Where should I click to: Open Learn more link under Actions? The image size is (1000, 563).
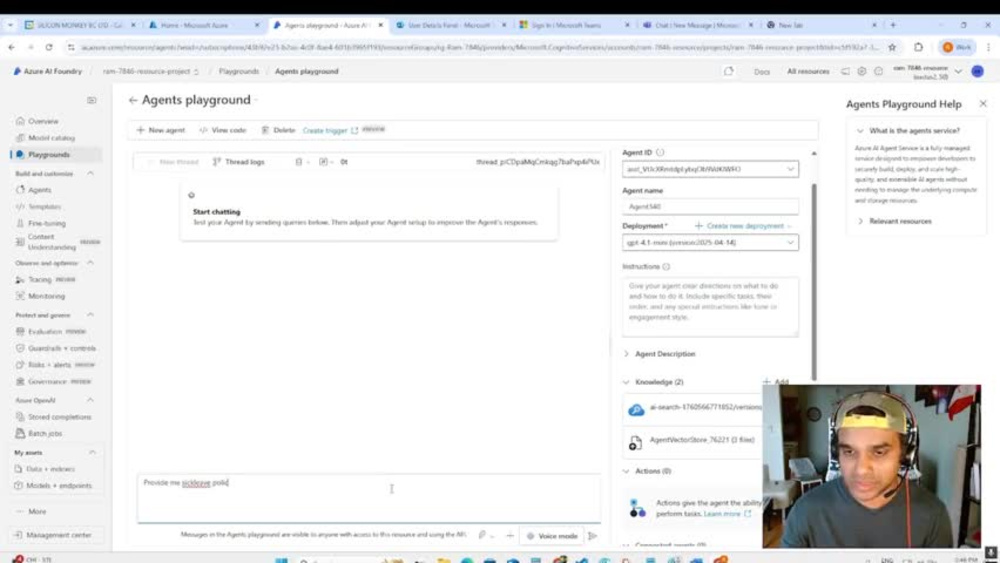pos(727,514)
